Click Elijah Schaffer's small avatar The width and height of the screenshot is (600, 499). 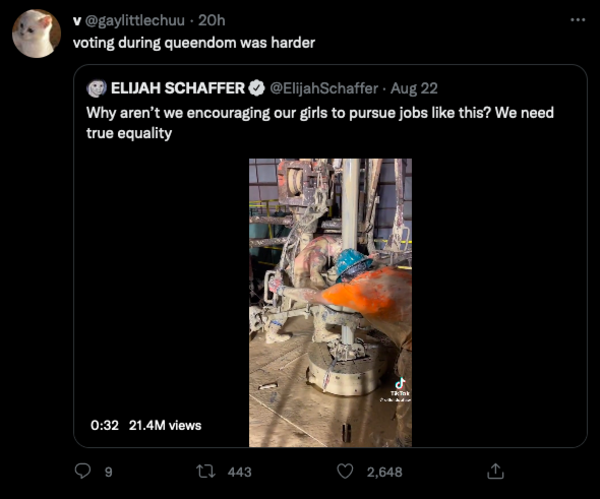97,88
